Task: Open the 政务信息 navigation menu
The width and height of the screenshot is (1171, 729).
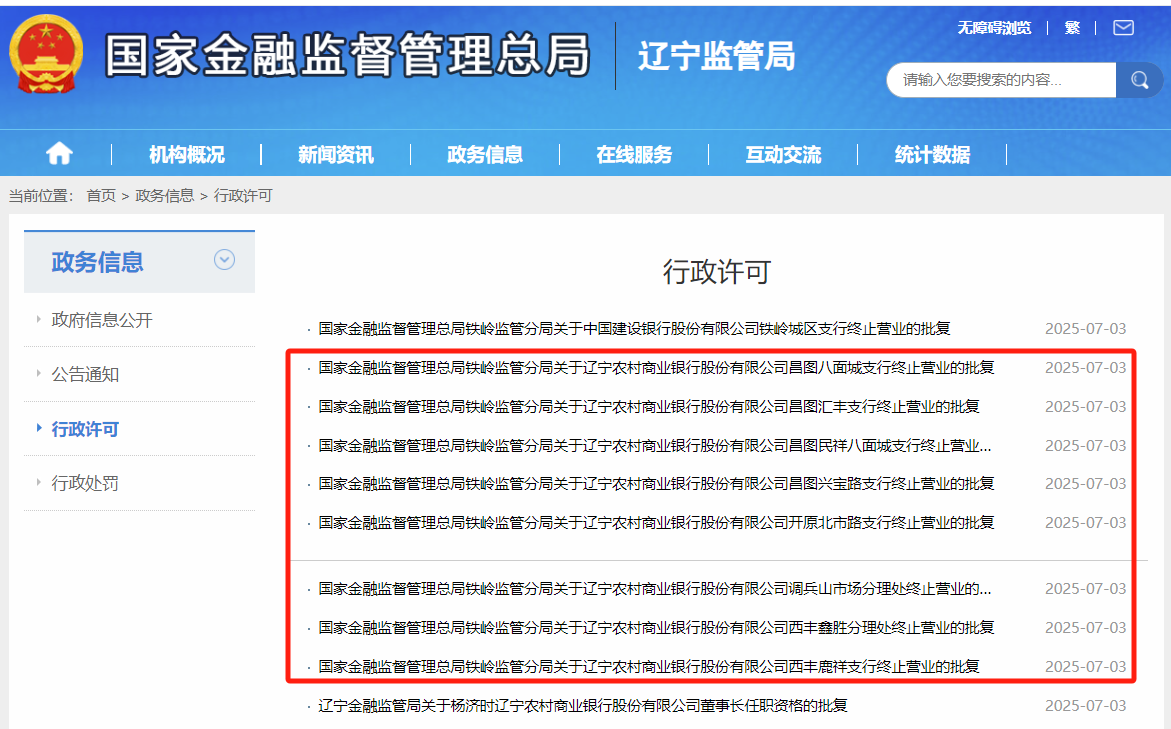Action: 485,155
